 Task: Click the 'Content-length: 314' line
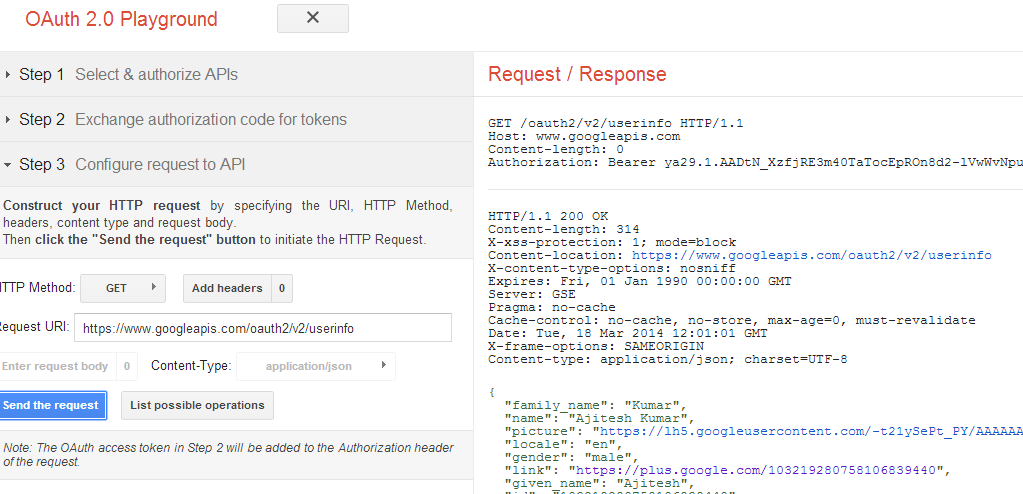click(x=564, y=229)
